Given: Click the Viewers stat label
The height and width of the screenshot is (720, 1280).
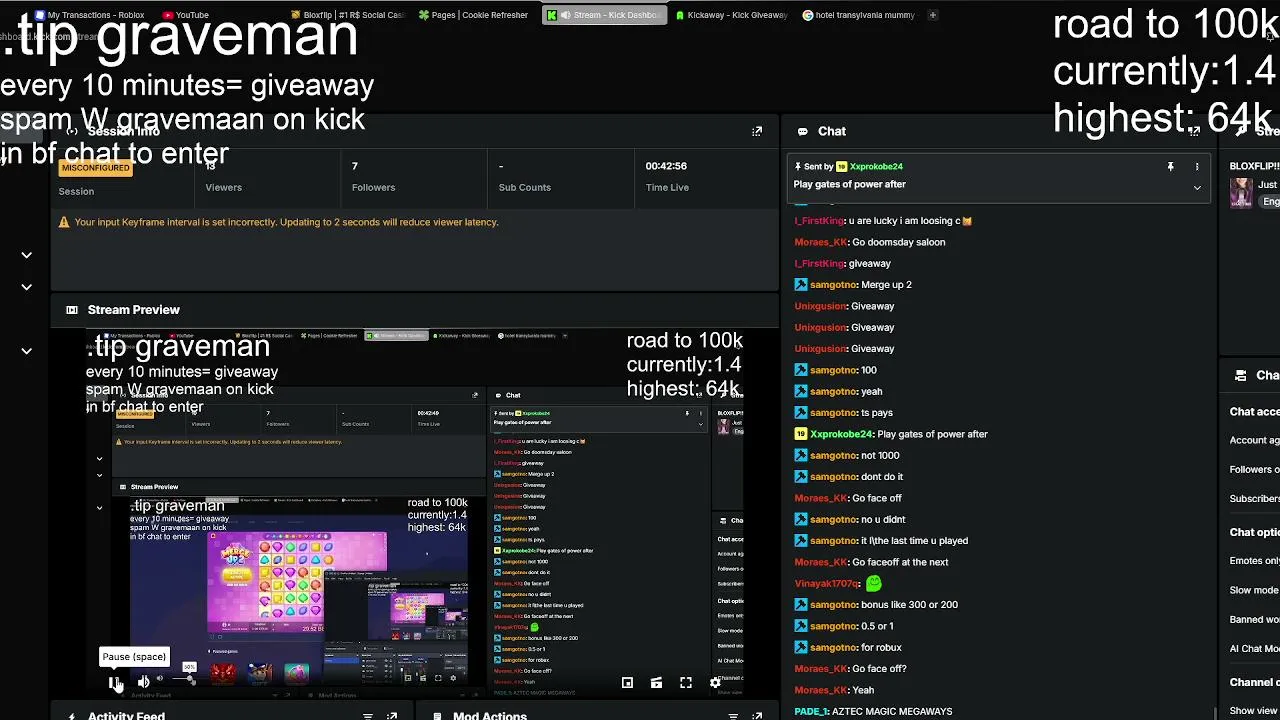Looking at the screenshot, I should point(223,187).
